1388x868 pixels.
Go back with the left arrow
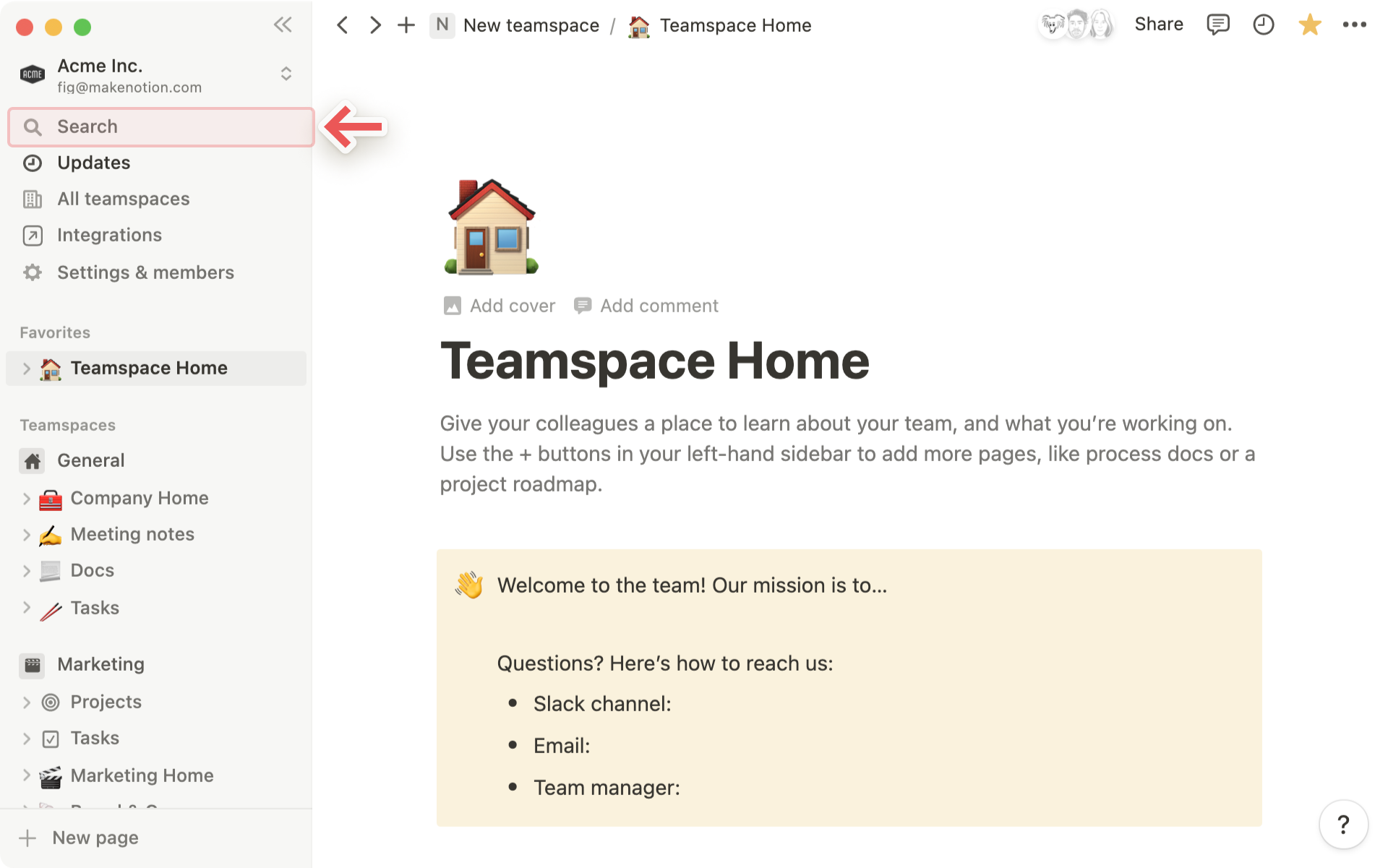[x=343, y=25]
